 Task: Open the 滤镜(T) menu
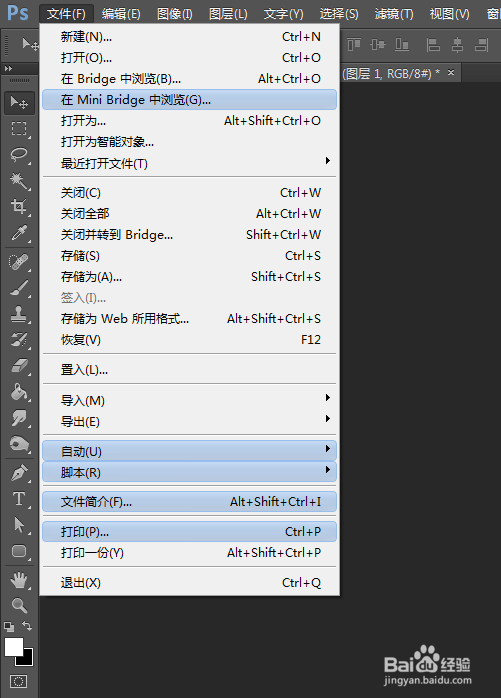[x=394, y=14]
